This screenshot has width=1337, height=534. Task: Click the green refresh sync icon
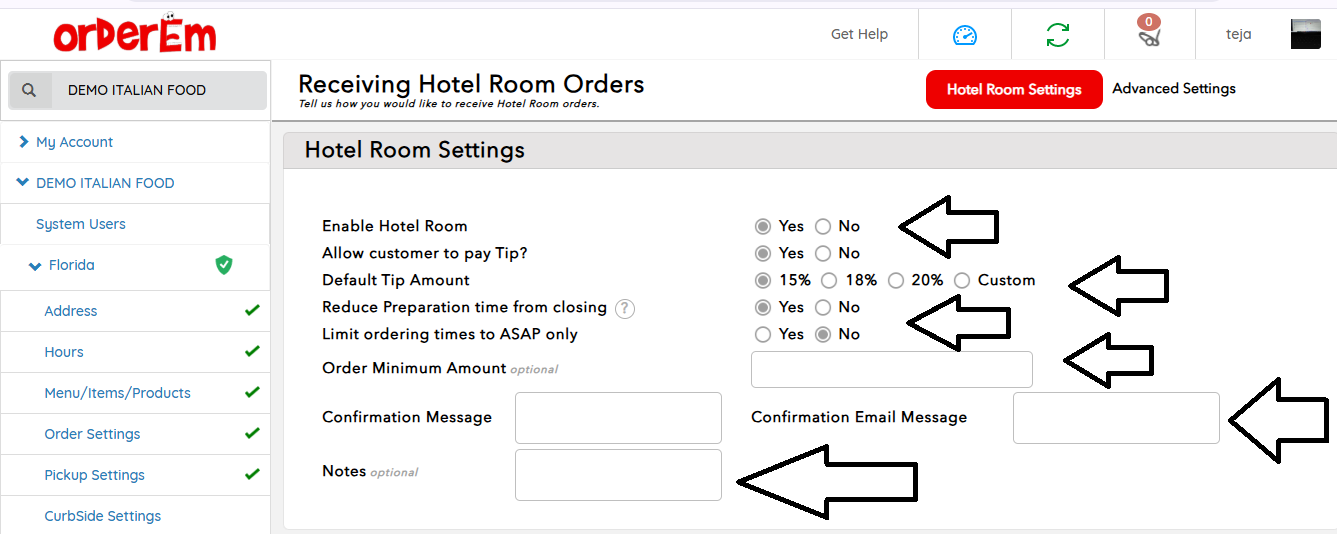point(1057,35)
